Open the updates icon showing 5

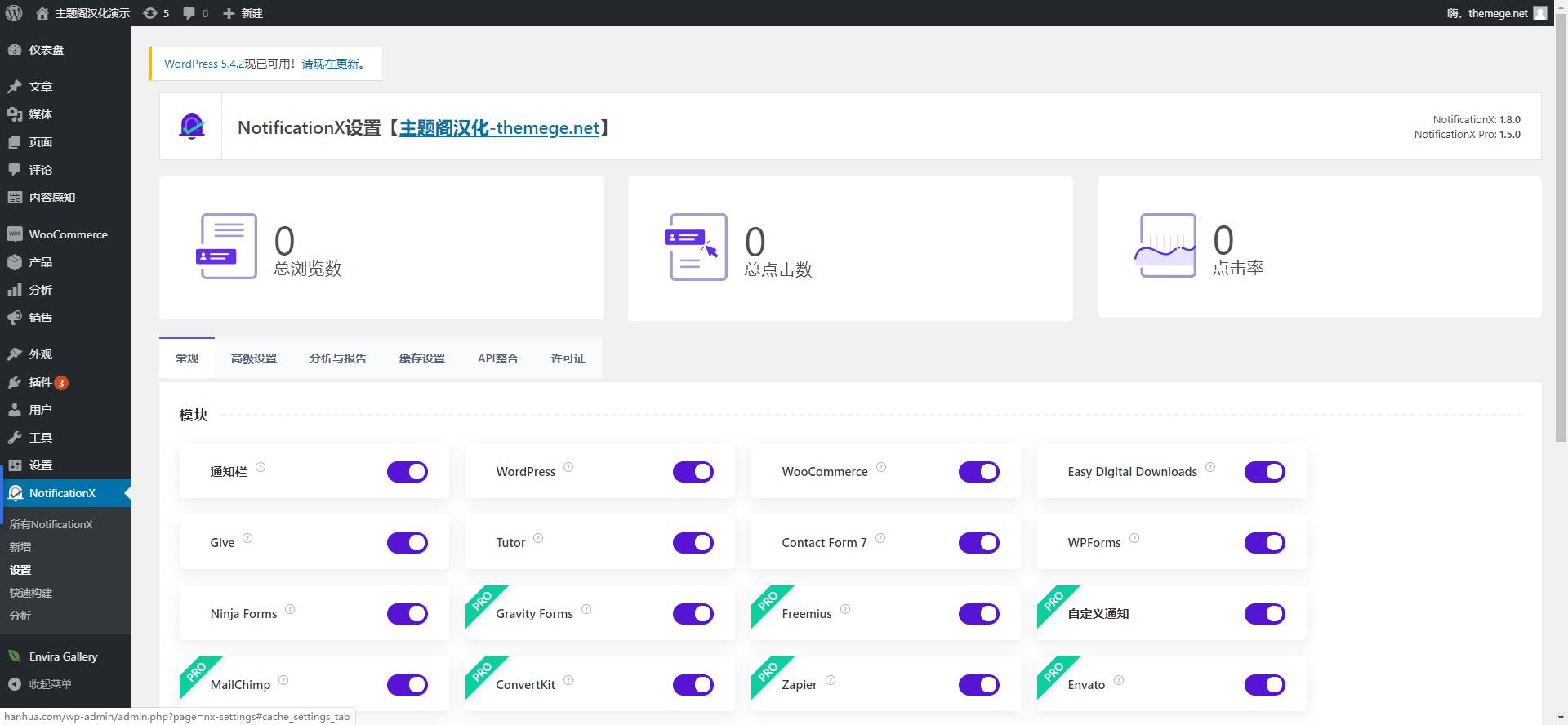click(x=156, y=13)
